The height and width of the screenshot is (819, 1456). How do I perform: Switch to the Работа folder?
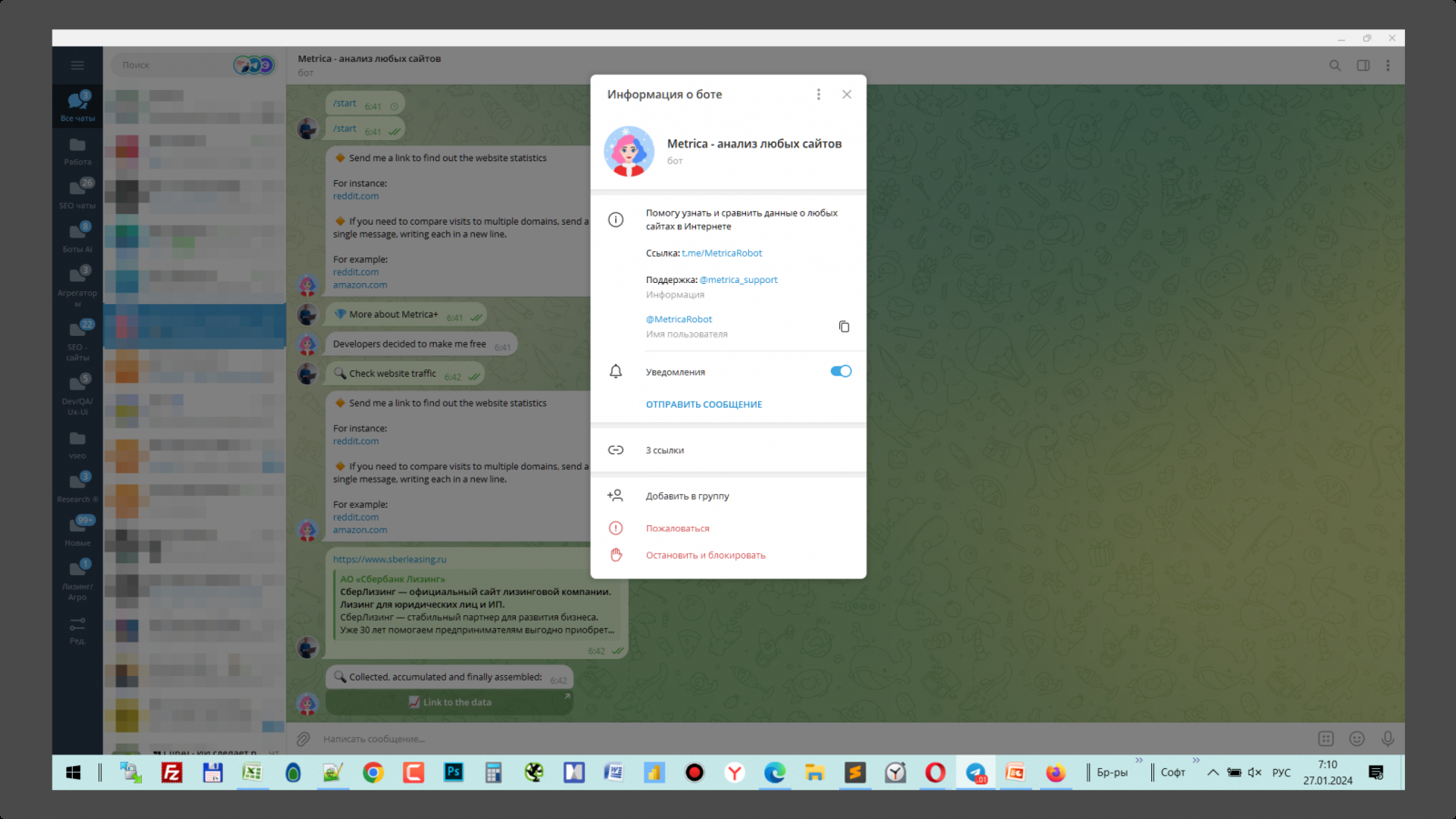click(77, 150)
